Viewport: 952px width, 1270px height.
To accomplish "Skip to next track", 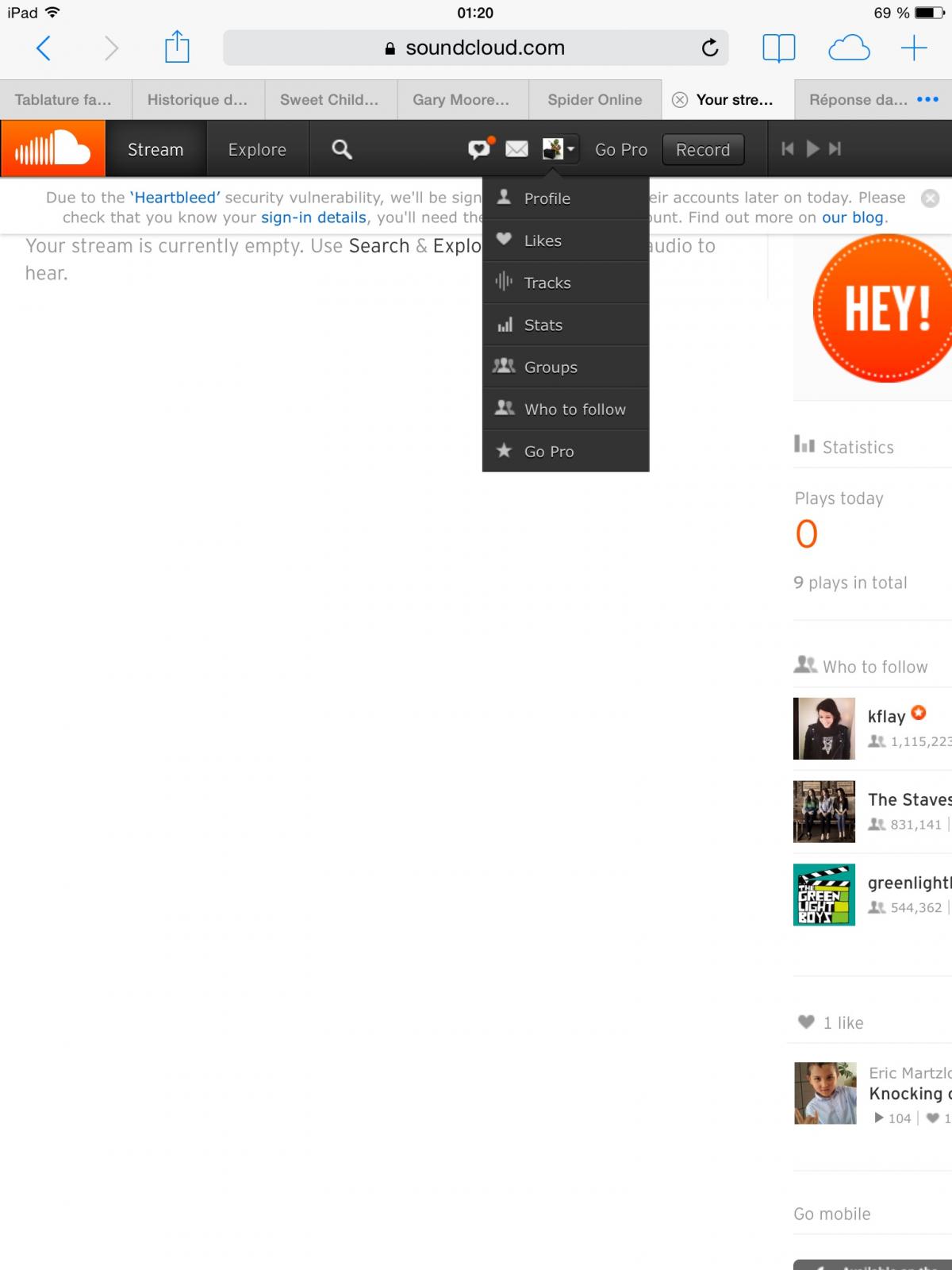I will click(x=835, y=148).
